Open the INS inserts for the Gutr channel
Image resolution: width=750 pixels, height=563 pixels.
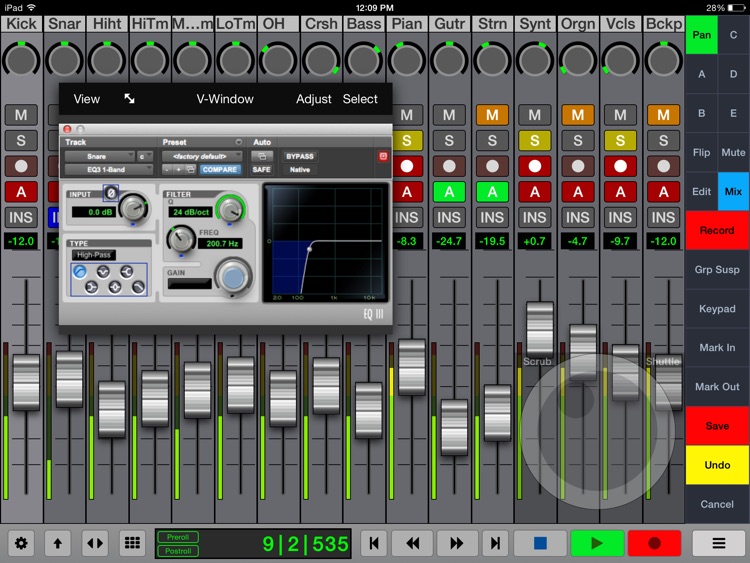tap(449, 218)
